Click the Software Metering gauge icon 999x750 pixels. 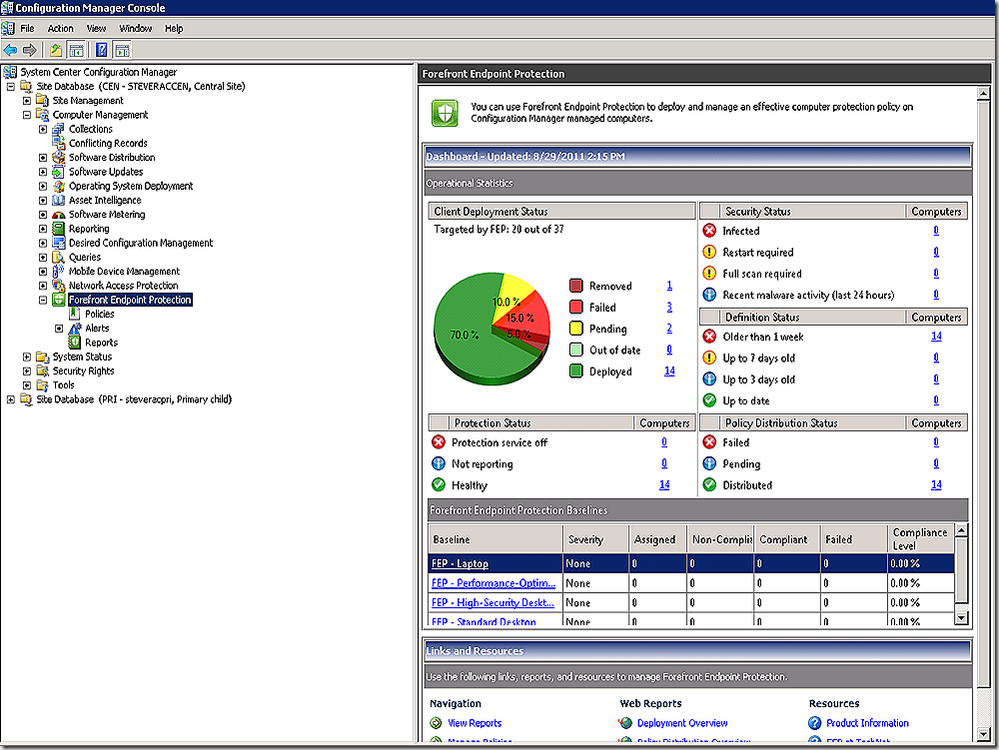pos(59,215)
